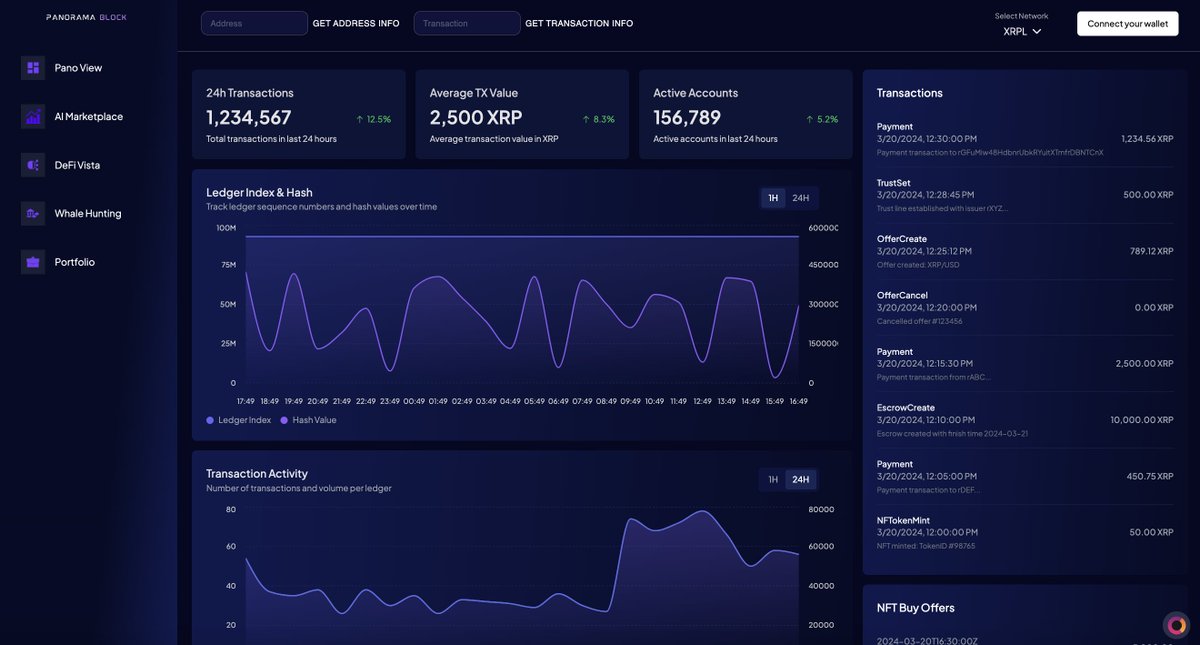
Task: Click the Transactions panel heading
Action: click(909, 93)
